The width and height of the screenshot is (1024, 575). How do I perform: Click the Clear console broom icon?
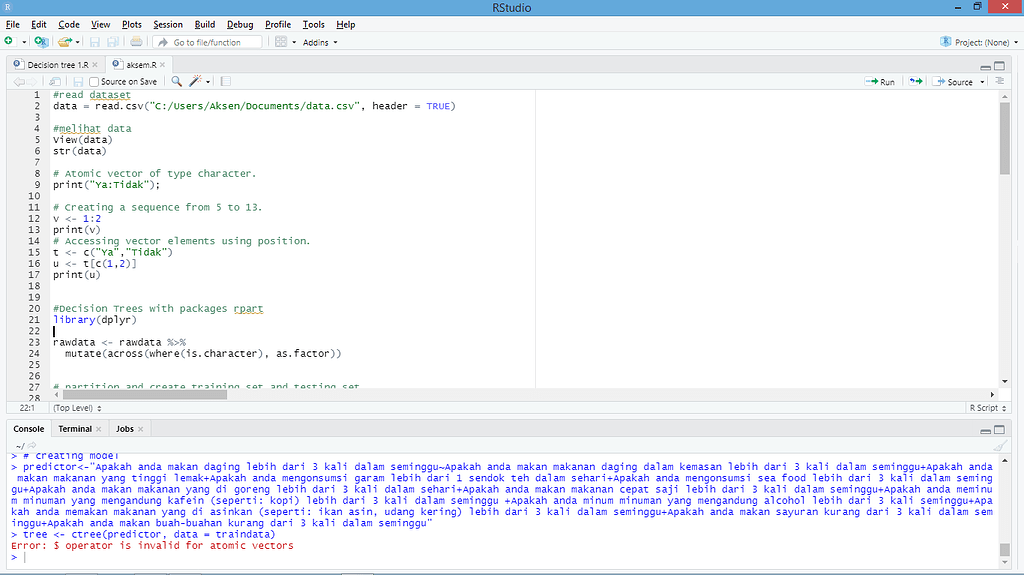point(1000,446)
